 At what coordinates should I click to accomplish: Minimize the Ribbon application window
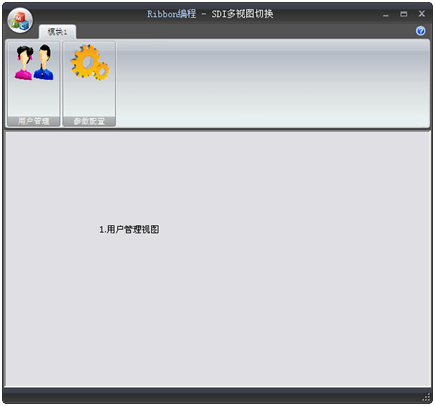tap(386, 14)
